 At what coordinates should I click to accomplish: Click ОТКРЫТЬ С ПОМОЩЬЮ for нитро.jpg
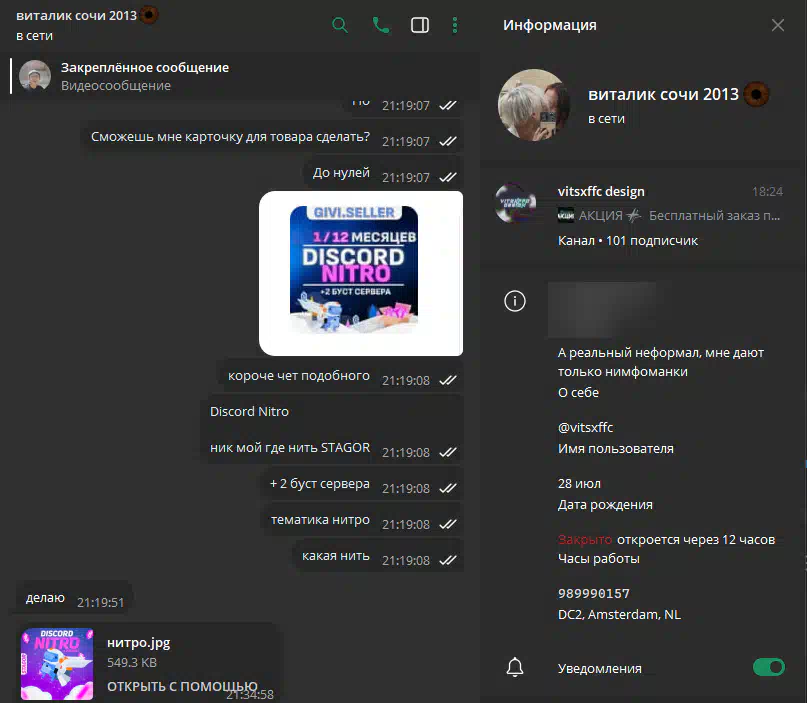[x=182, y=686]
